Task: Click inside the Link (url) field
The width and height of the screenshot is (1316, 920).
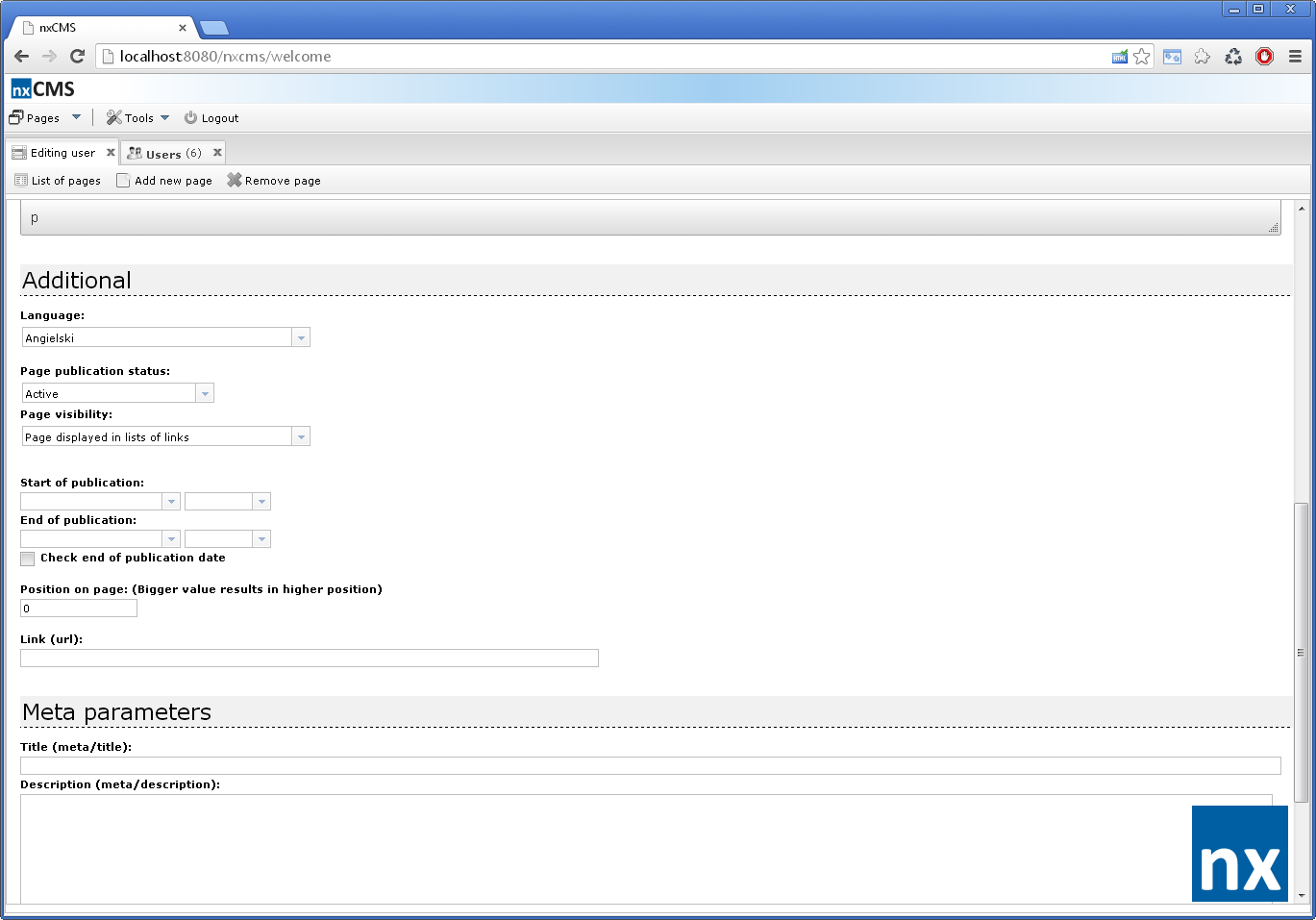Action: click(308, 658)
